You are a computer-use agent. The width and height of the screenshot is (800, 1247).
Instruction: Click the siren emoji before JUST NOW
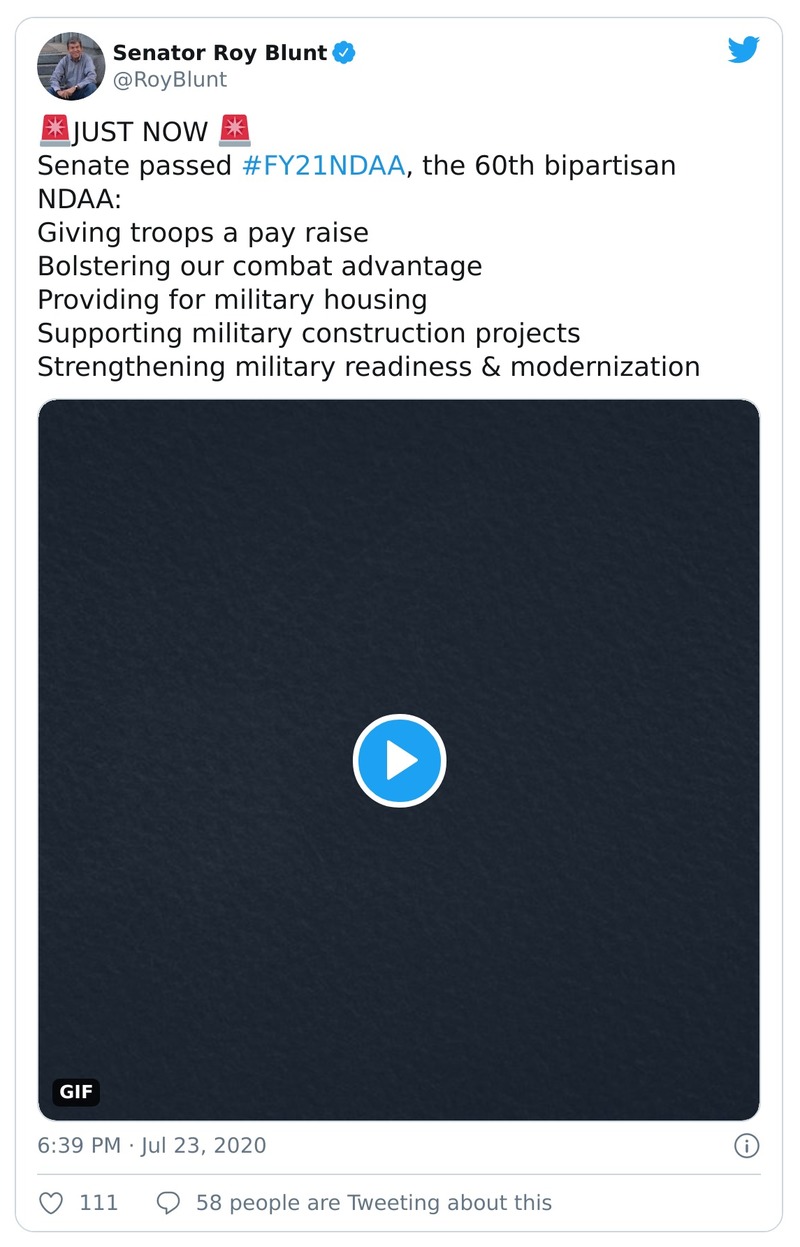pos(54,131)
